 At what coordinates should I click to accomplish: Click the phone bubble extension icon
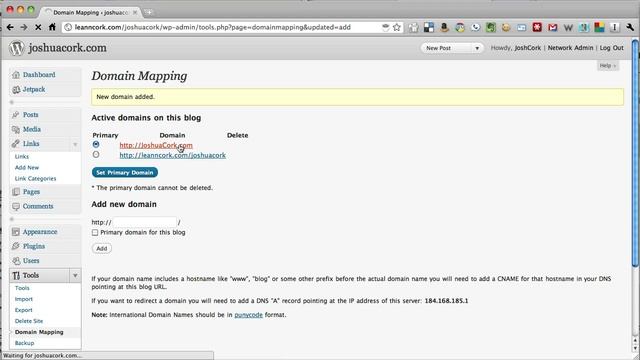(x=475, y=27)
